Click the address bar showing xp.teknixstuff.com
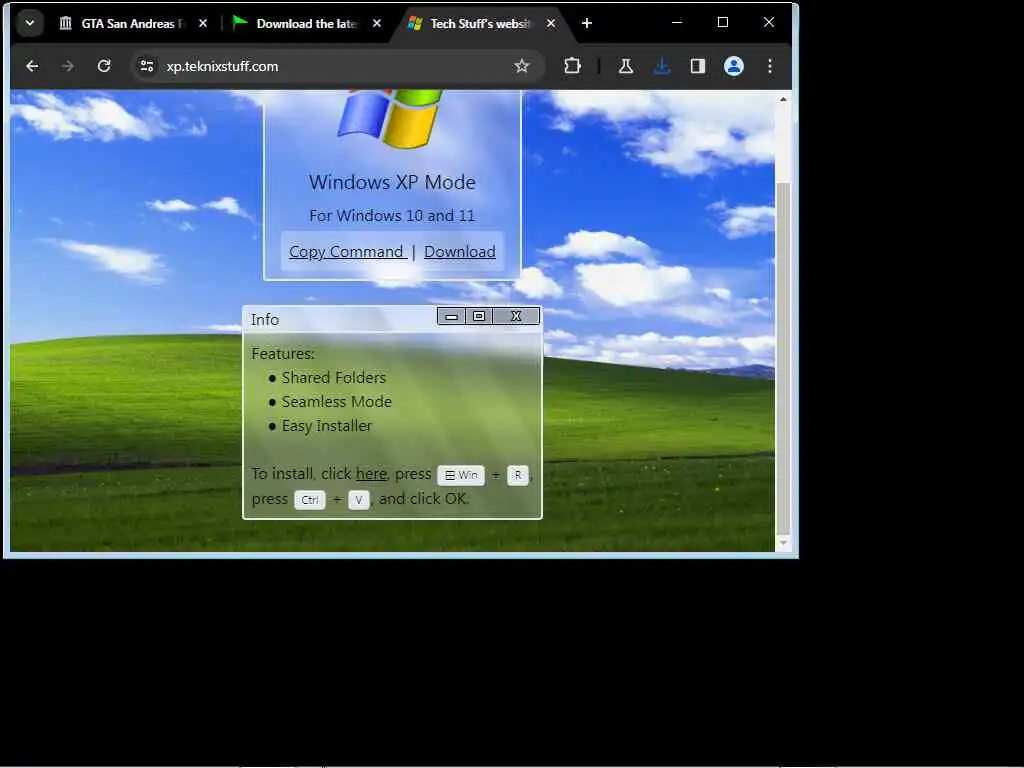1024x768 pixels. (x=337, y=66)
